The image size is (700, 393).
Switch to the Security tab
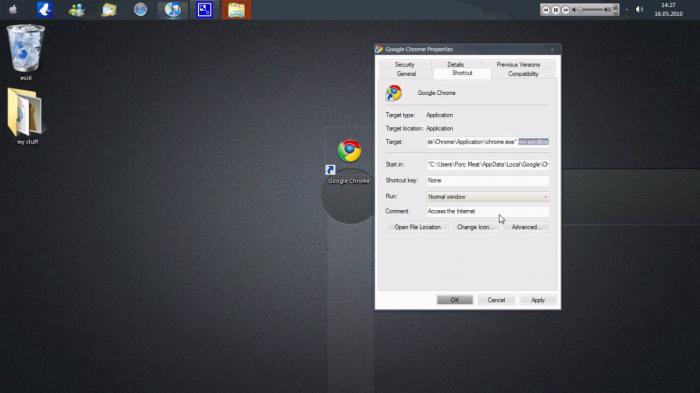click(404, 65)
